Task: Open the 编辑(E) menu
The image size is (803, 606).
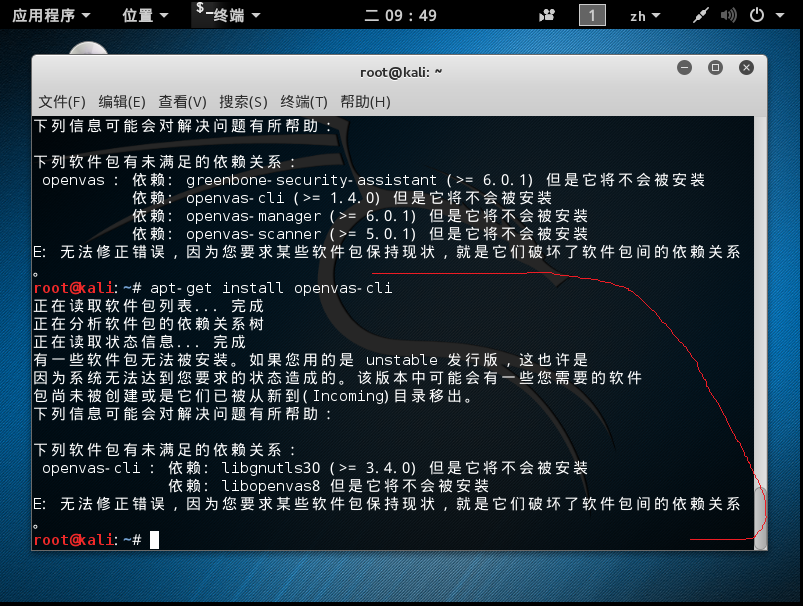Action: coord(122,102)
